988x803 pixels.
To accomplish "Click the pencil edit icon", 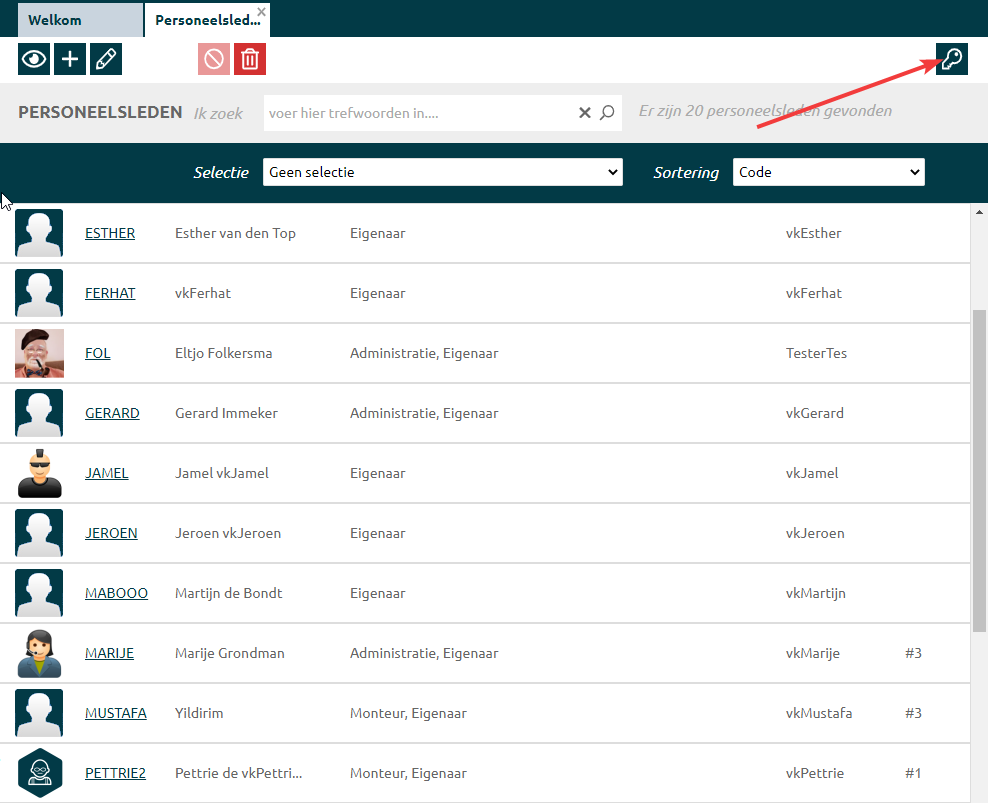I will [x=106, y=59].
